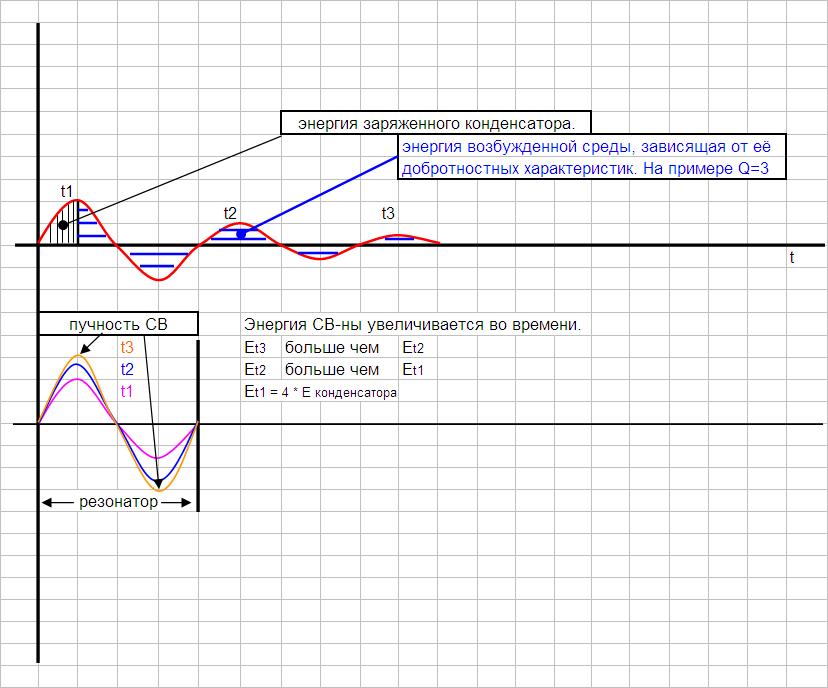Select the 'Et1 = 4 * E конденсатора' formula
Screen dimensions: 828x688
[x=321, y=392]
